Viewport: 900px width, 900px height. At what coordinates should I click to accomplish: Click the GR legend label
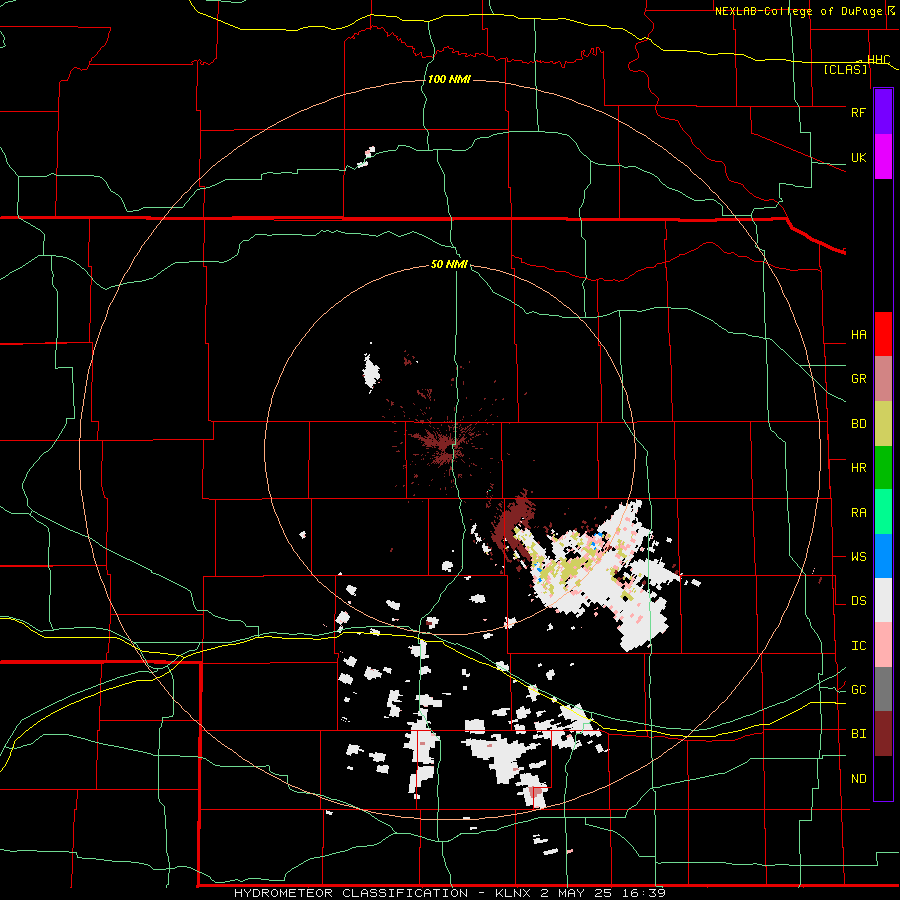point(858,379)
